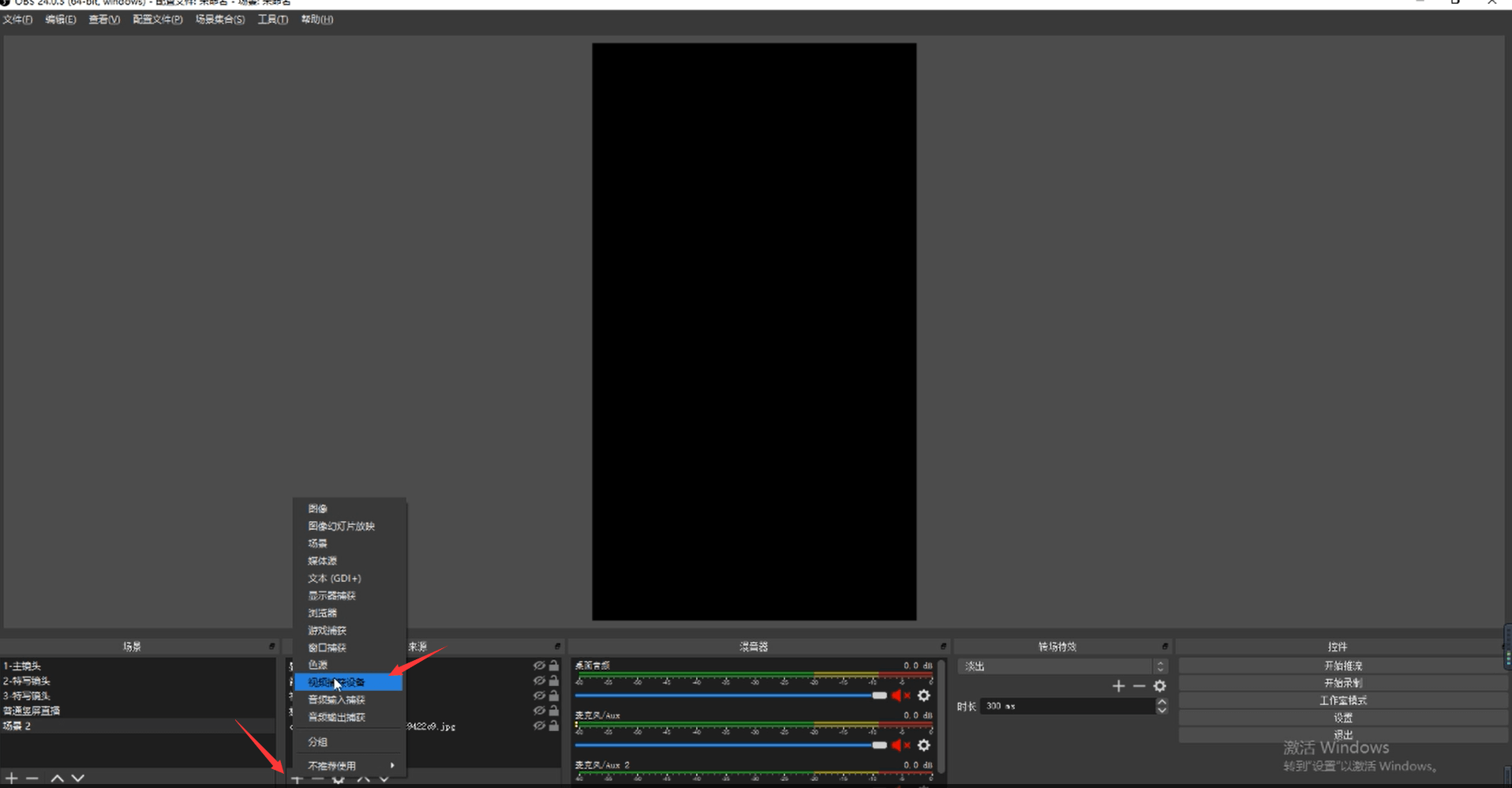The width and height of the screenshot is (1512, 788).
Task: Add a transition with plus icon
Action: click(x=1118, y=686)
